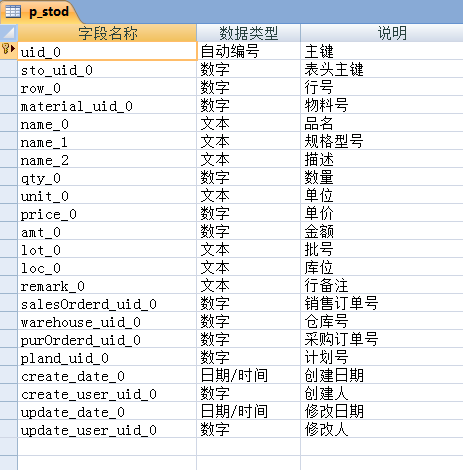Select the row selector for sto_uid_0
463x470 pixels.
(x=9, y=69)
